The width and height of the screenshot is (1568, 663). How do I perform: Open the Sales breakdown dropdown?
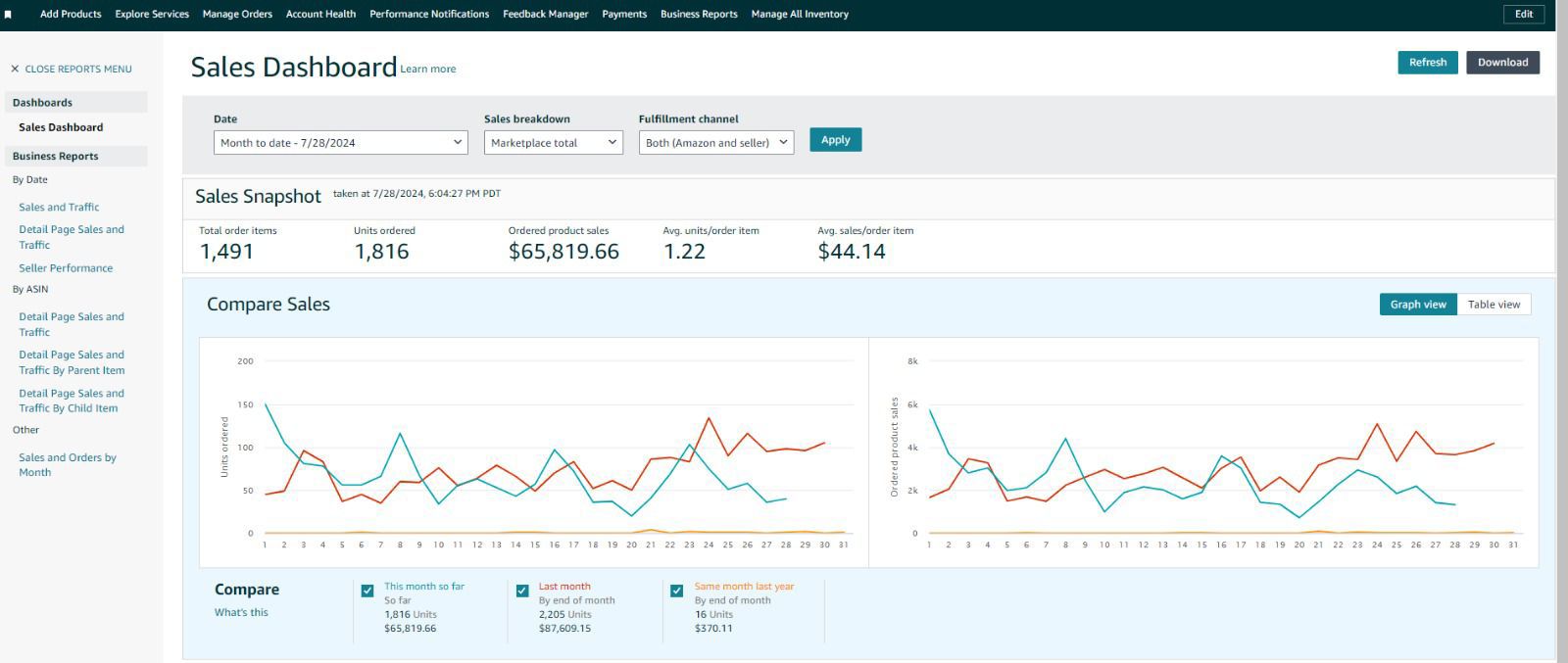[554, 142]
